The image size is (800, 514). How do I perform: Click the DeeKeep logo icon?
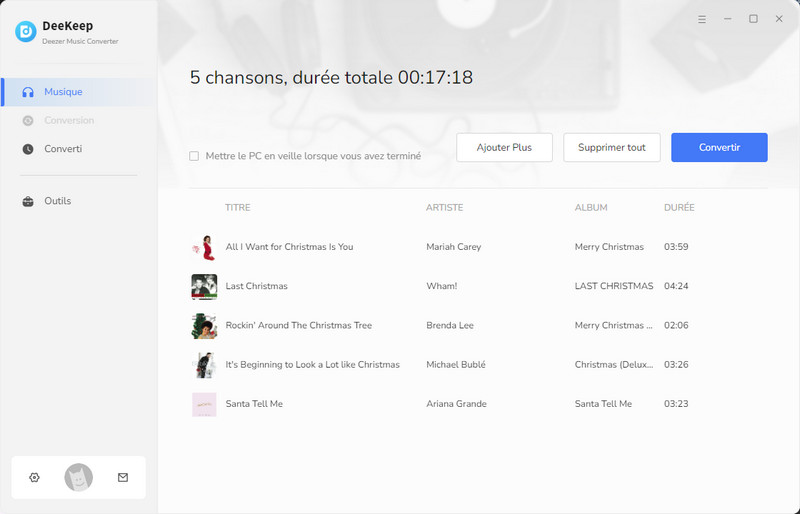point(26,32)
